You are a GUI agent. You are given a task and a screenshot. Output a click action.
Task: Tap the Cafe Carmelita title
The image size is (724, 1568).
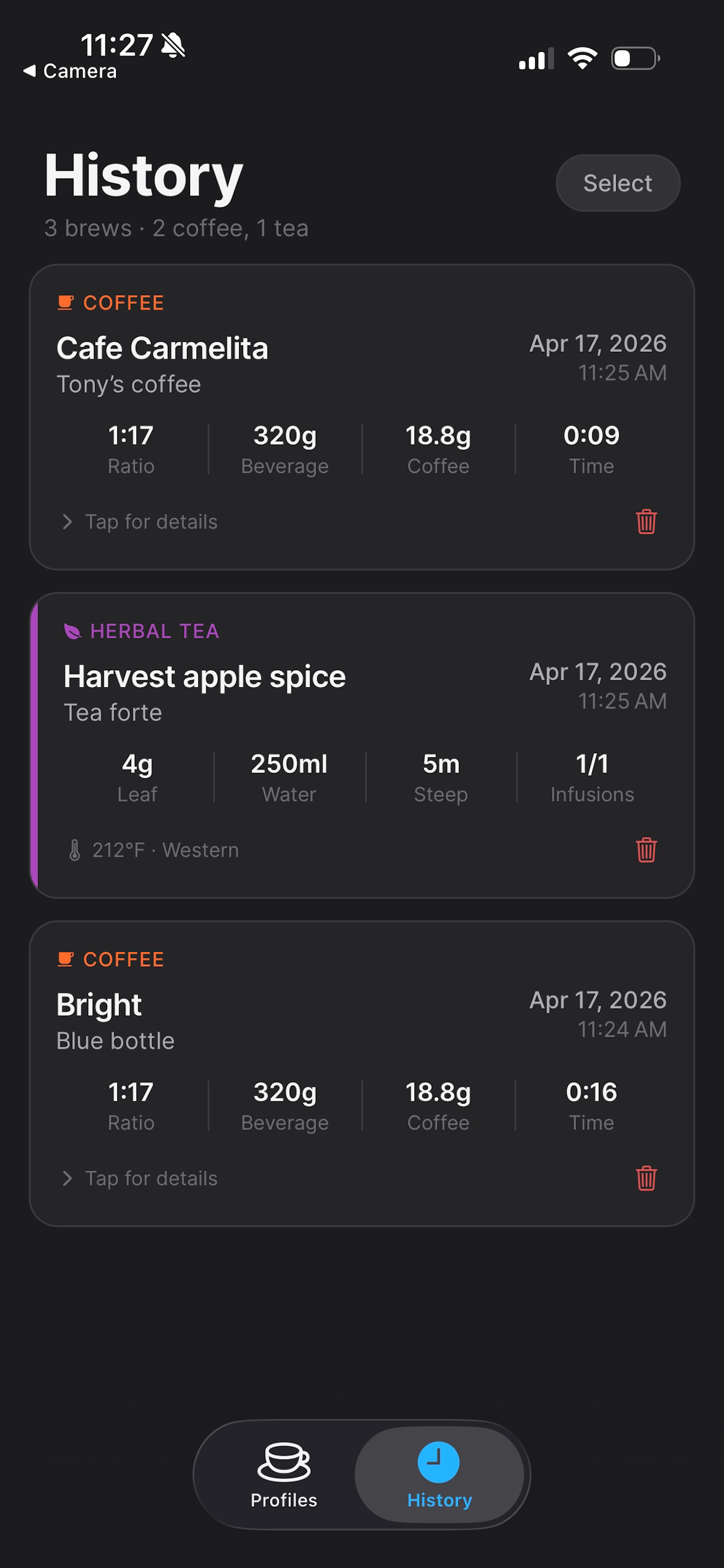pos(162,348)
